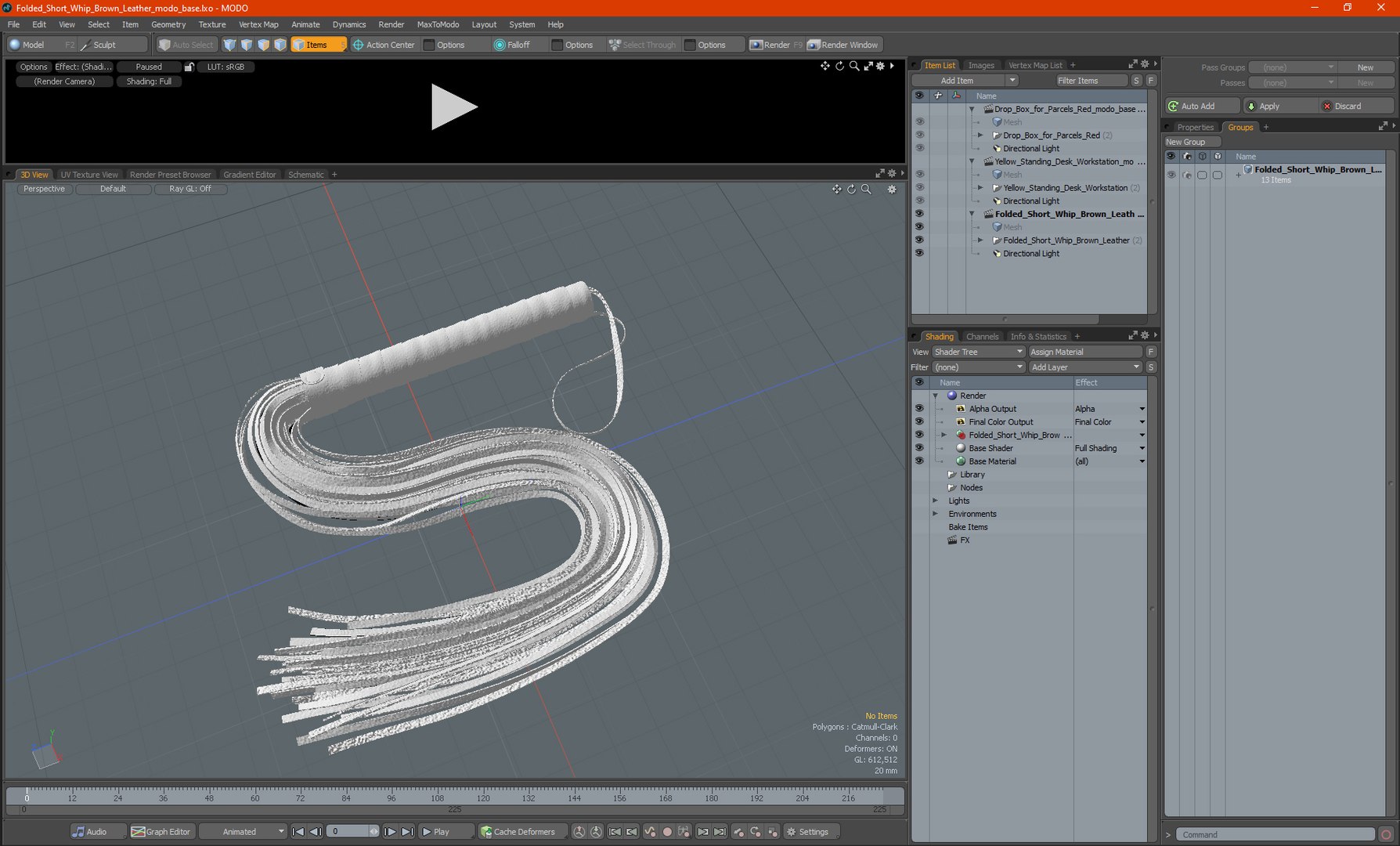Click 3D viewport settings gear icon
Viewport: 1400px width, 846px height.
pos(892,189)
